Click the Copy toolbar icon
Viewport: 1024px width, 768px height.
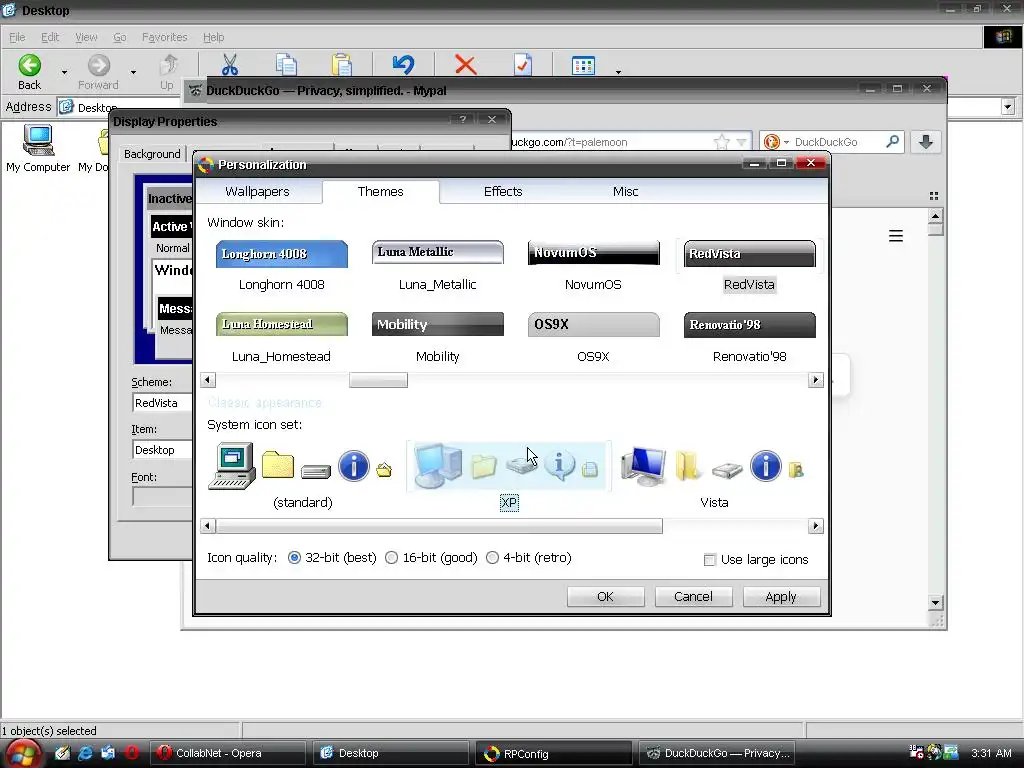point(286,65)
